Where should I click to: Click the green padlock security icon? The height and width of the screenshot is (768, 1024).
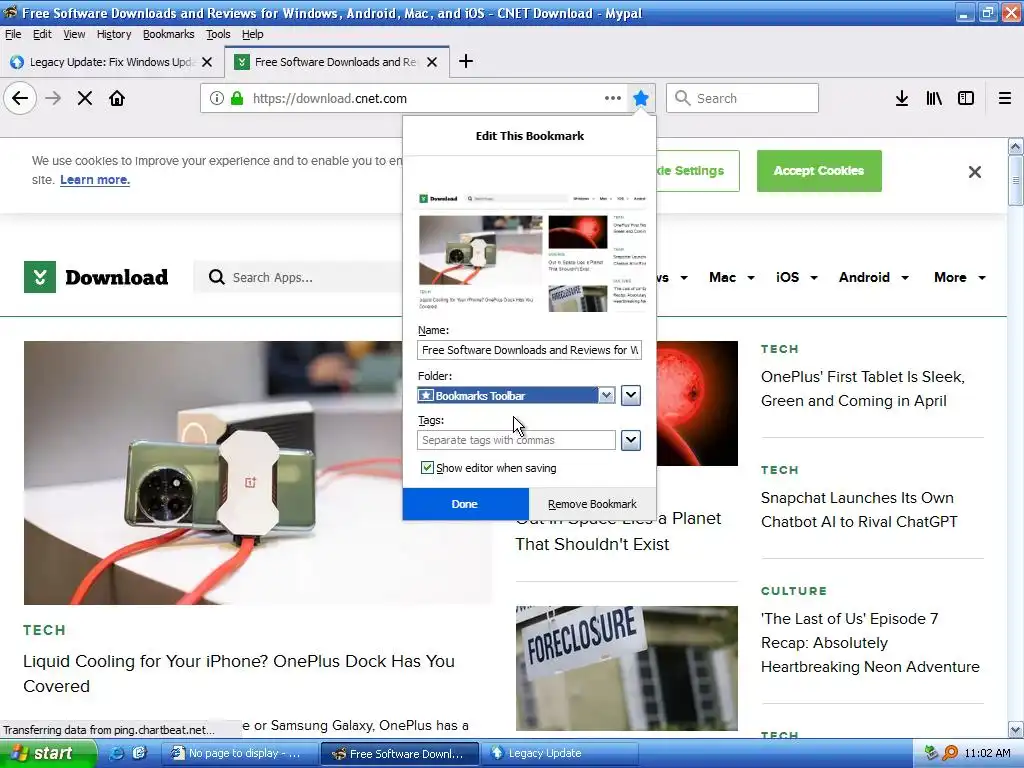point(237,99)
